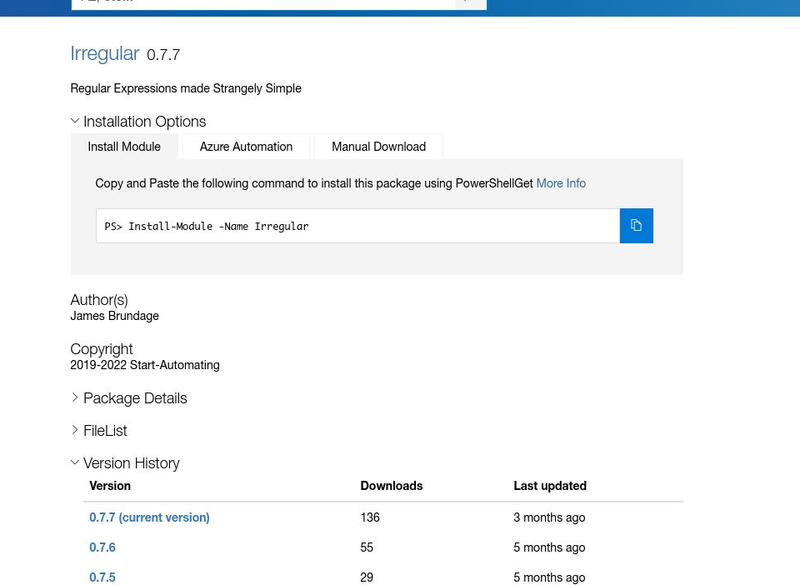Click the 3 months ago cell
The width and height of the screenshot is (800, 585).
[x=549, y=517]
